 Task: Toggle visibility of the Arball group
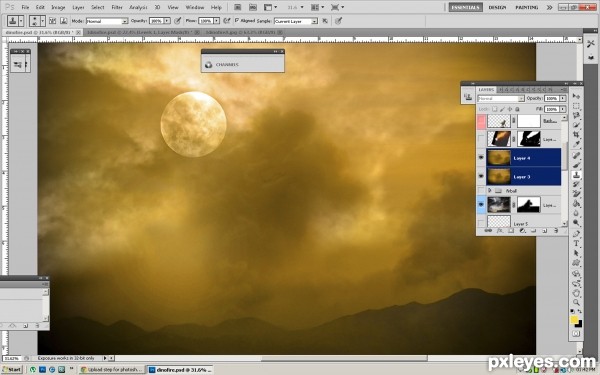[x=481, y=190]
